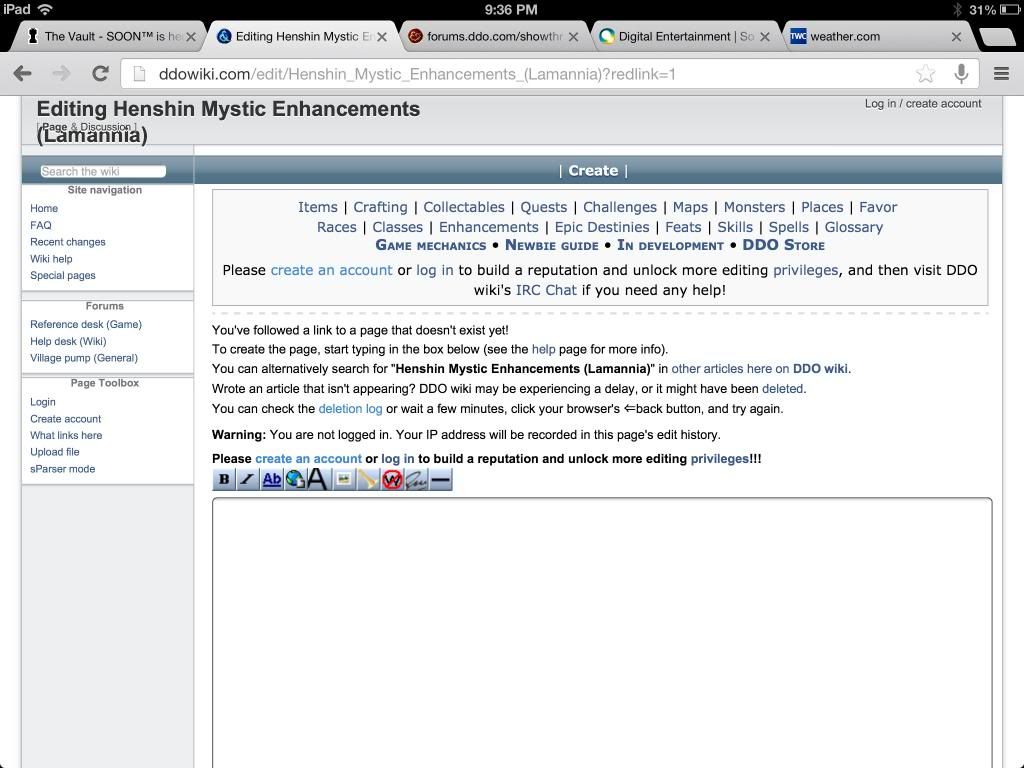The height and width of the screenshot is (768, 1024).
Task: Open the Epic Destinies link
Action: pos(601,227)
